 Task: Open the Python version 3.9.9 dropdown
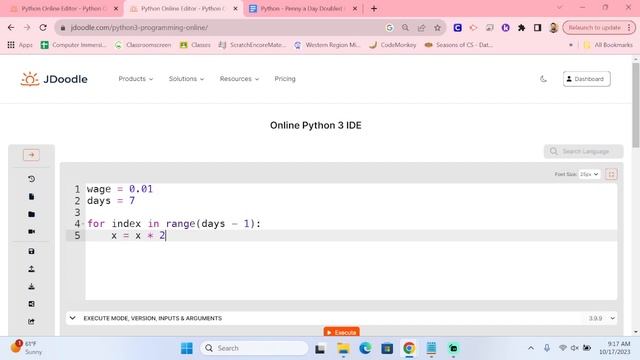602,318
